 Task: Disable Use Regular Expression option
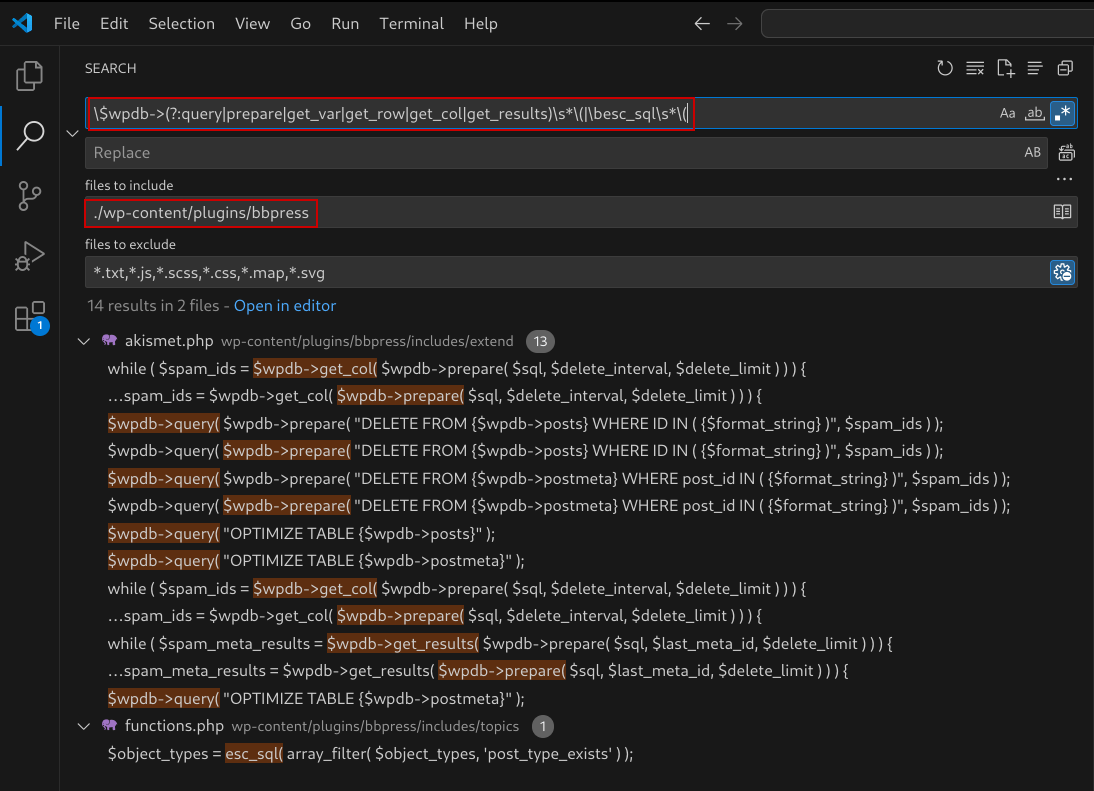tap(1062, 114)
